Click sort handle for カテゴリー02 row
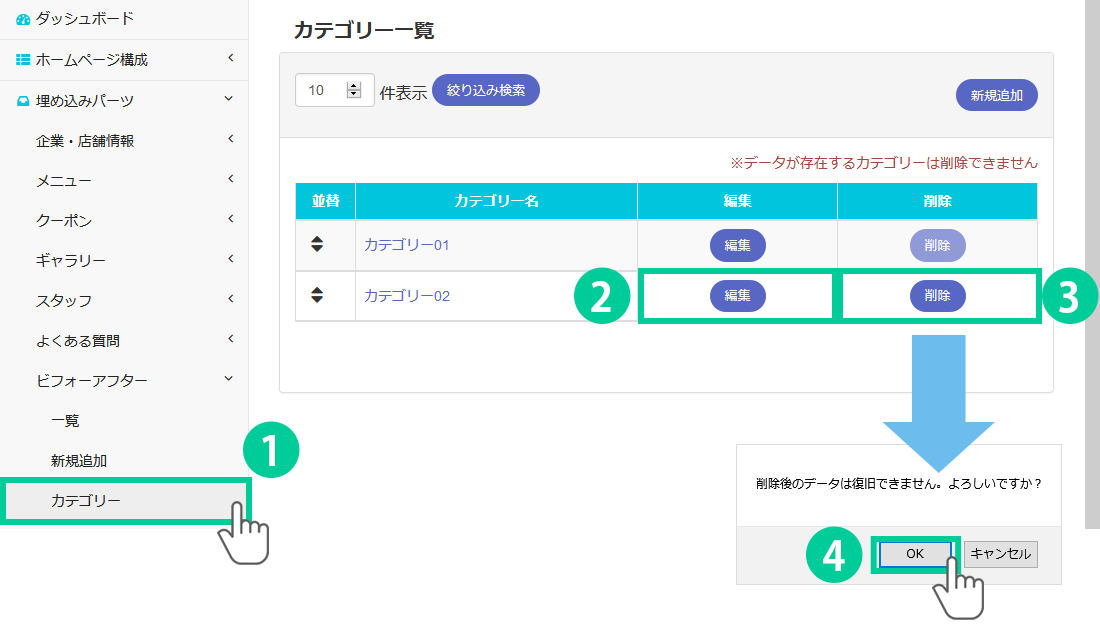This screenshot has width=1100, height=632. 317,295
